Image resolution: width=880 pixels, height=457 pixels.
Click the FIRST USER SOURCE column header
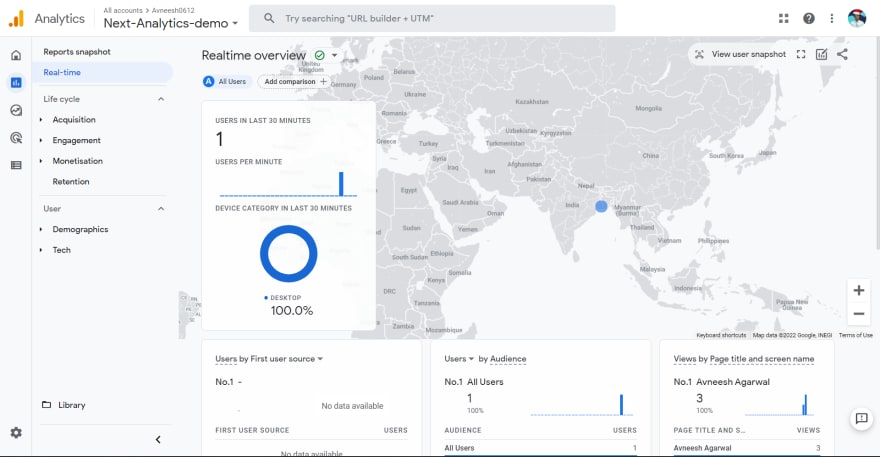(x=252, y=431)
